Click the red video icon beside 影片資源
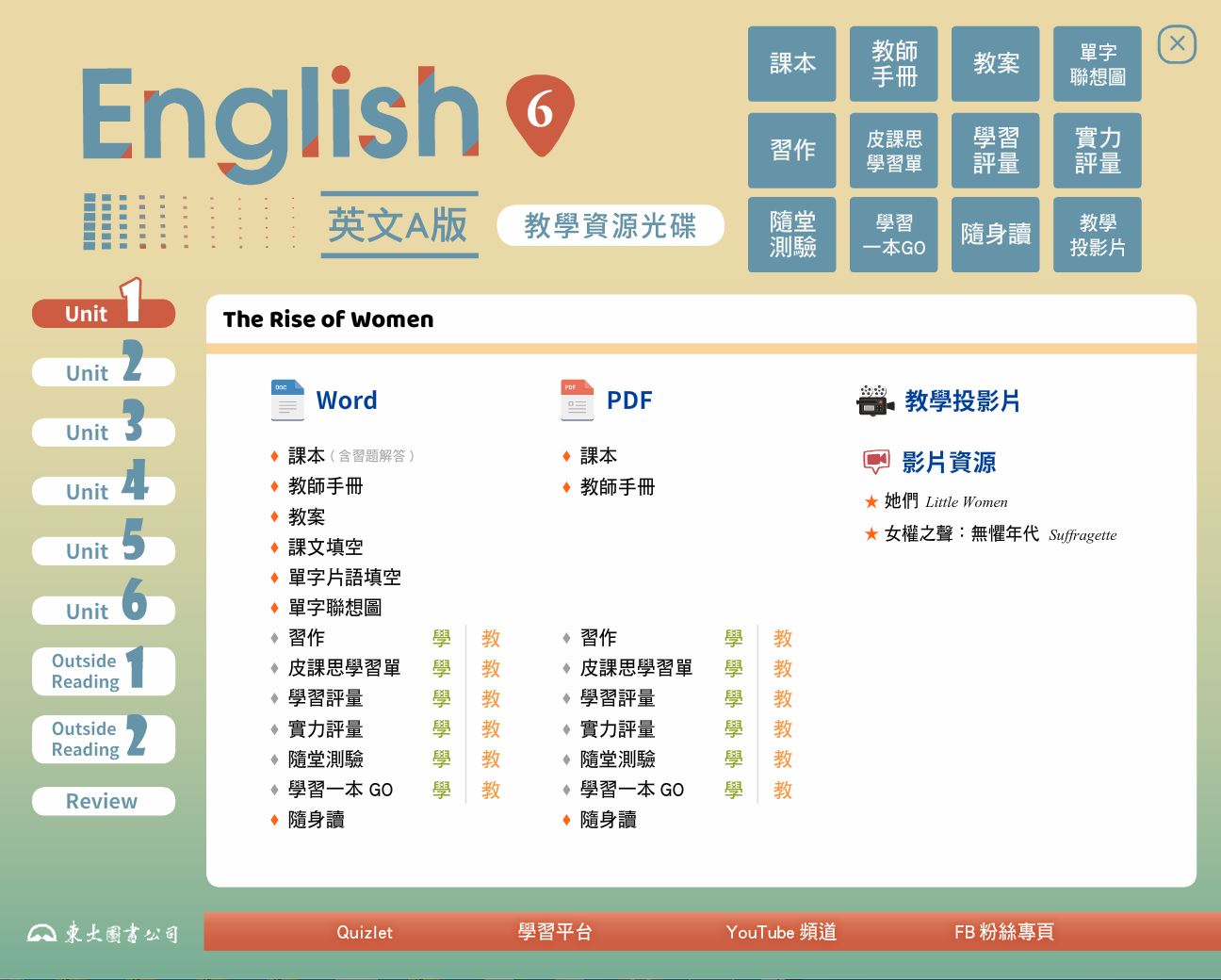Screen dimensions: 1221x980 [876, 462]
